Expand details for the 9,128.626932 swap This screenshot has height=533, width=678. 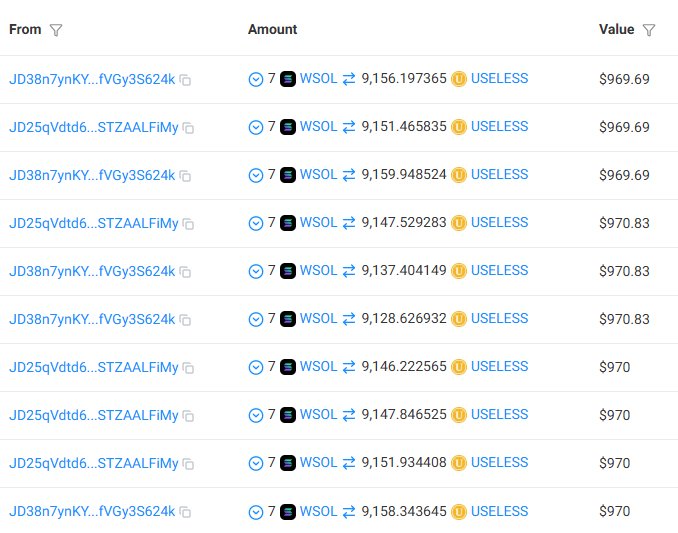click(x=256, y=319)
